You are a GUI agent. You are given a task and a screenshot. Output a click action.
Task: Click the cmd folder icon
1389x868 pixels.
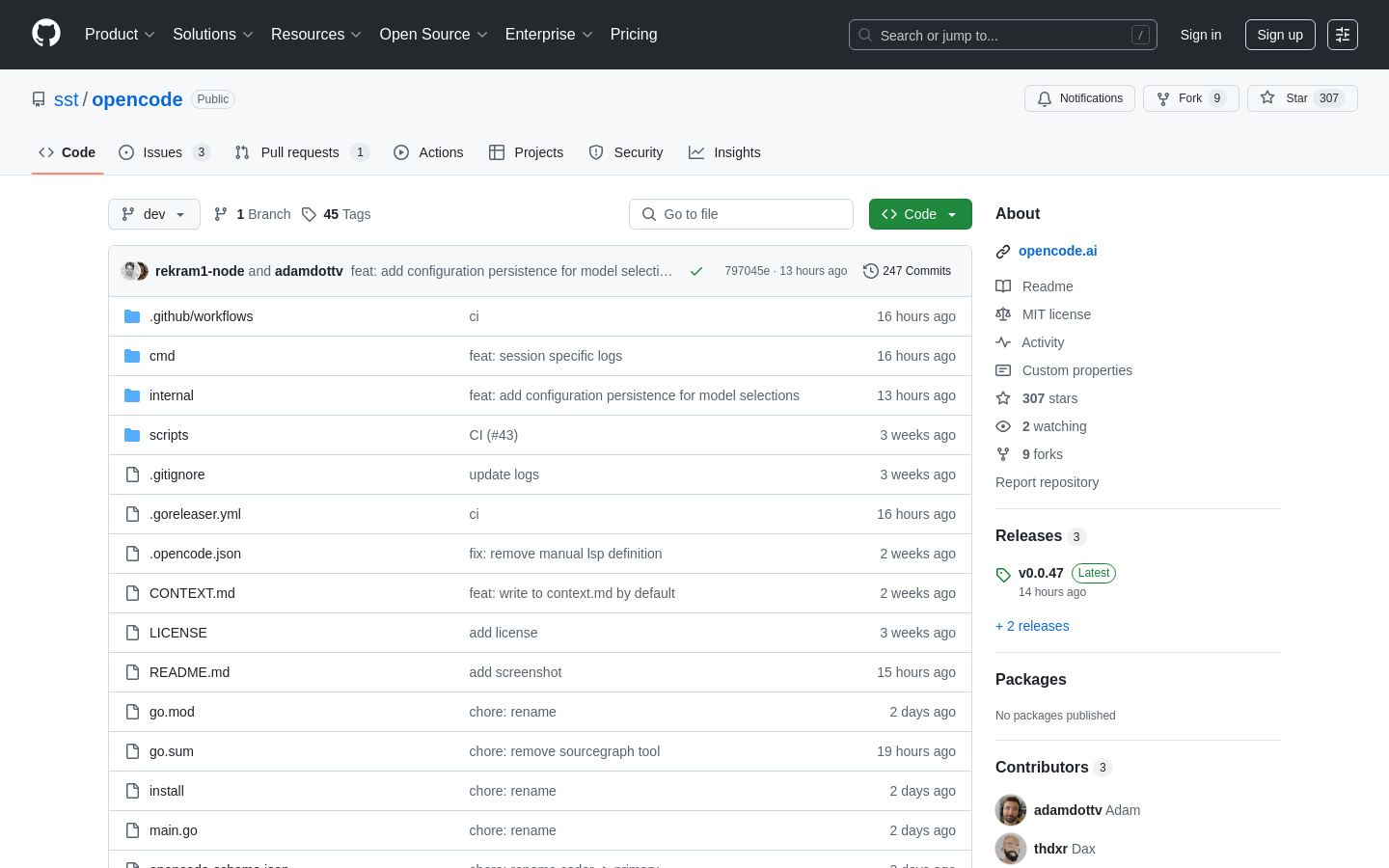tap(132, 356)
